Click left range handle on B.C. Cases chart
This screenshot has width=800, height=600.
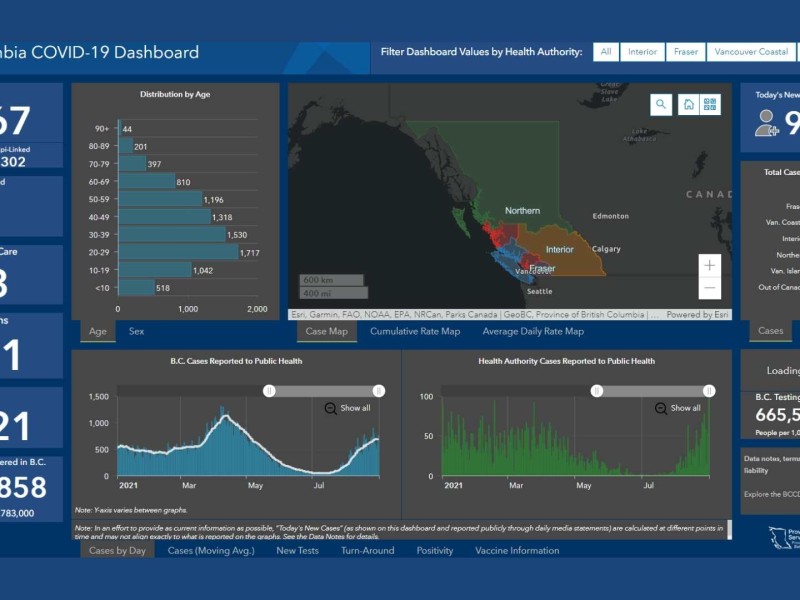[269, 391]
